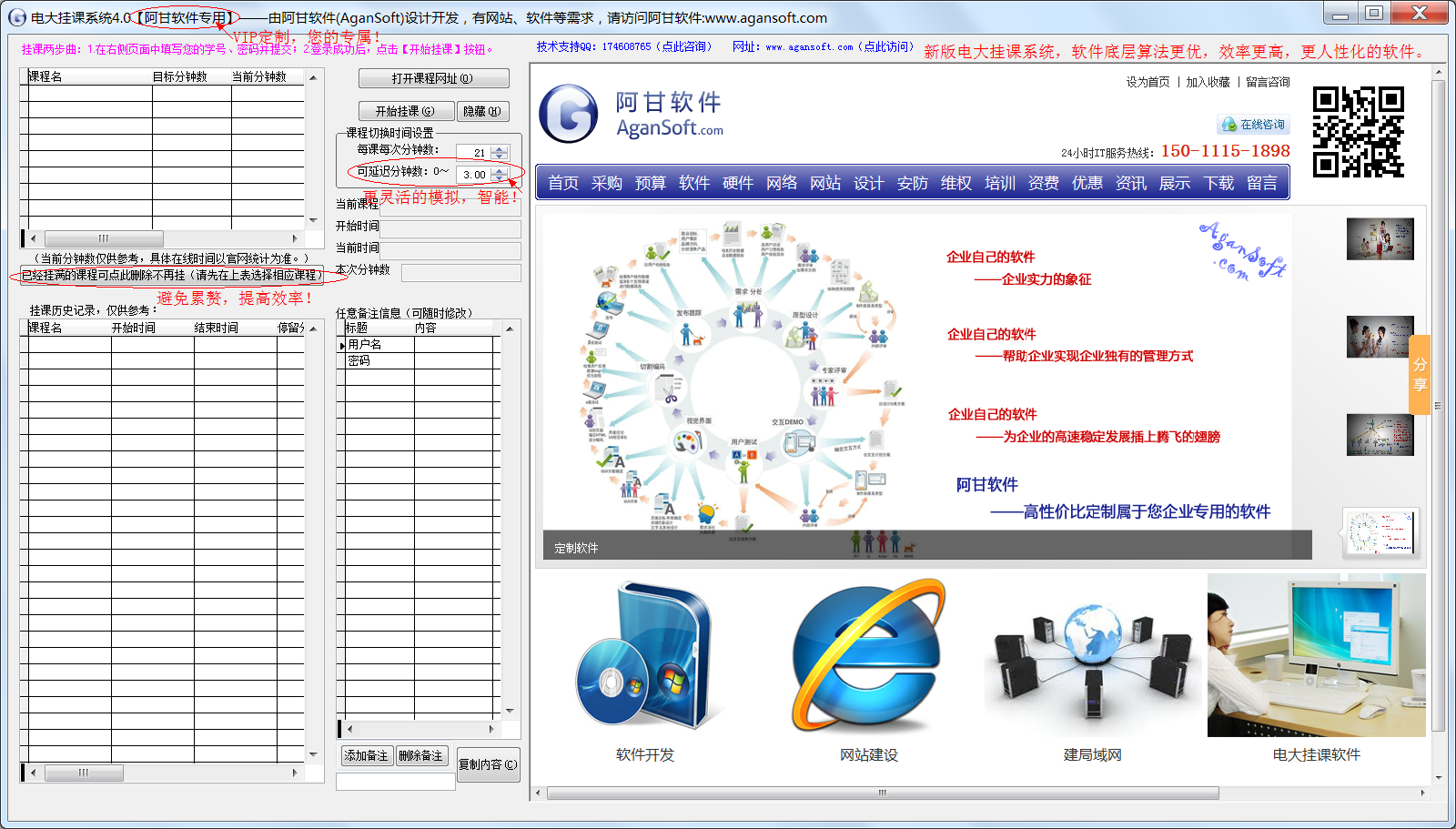Screen dimensions: 1456x829
Task: Open the 在线咨询 online chat icon
Action: coord(1253,125)
